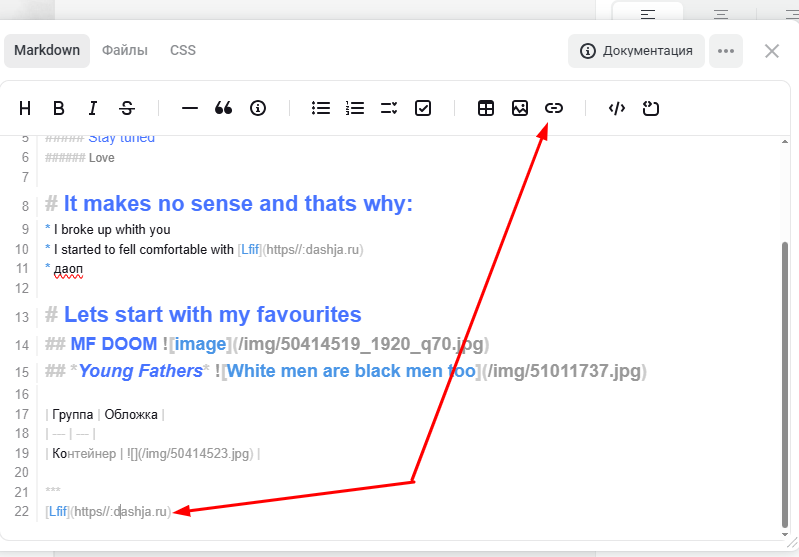
Task: Insert a numbered list
Action: pos(355,108)
